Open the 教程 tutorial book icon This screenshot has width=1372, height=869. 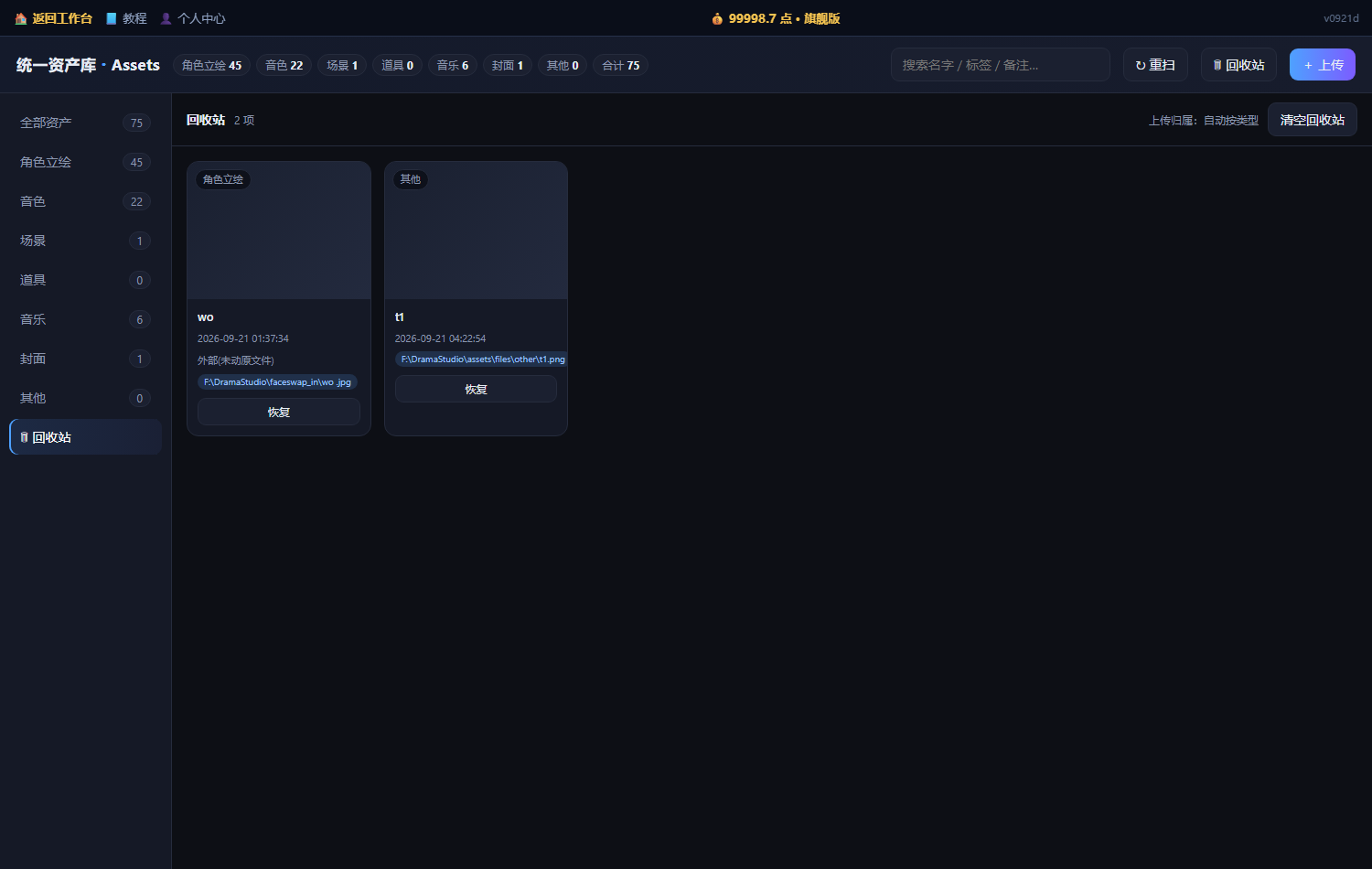pyautogui.click(x=112, y=18)
